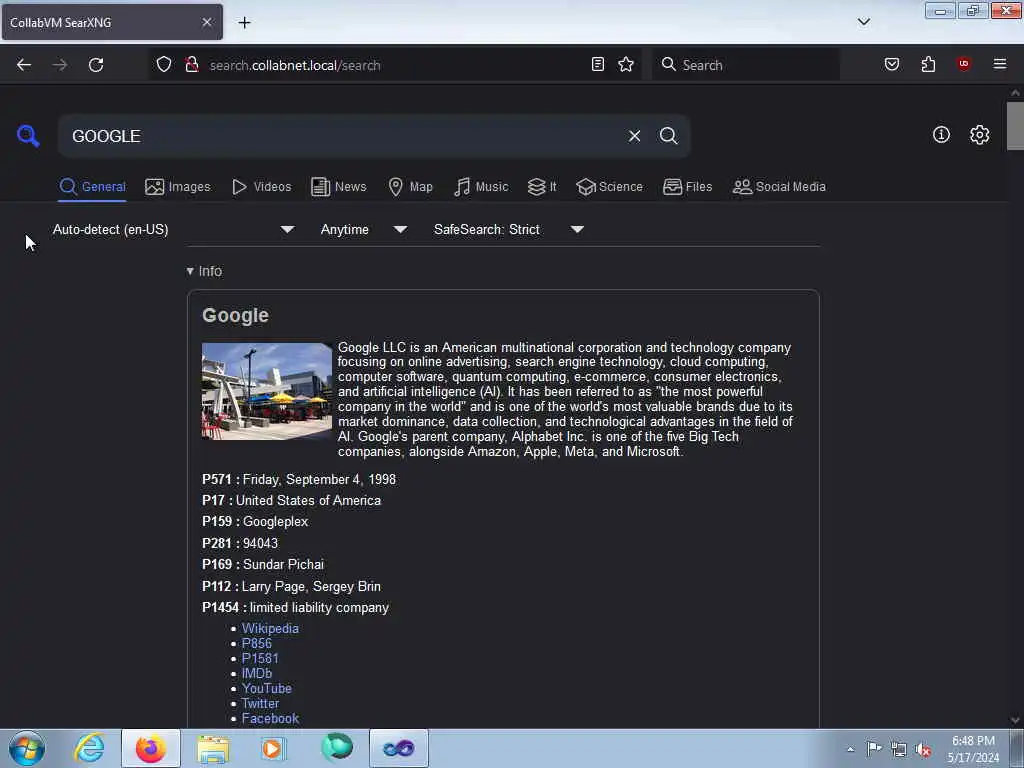
Task: Open the Firefox hamburger menu
Action: click(x=1000, y=64)
